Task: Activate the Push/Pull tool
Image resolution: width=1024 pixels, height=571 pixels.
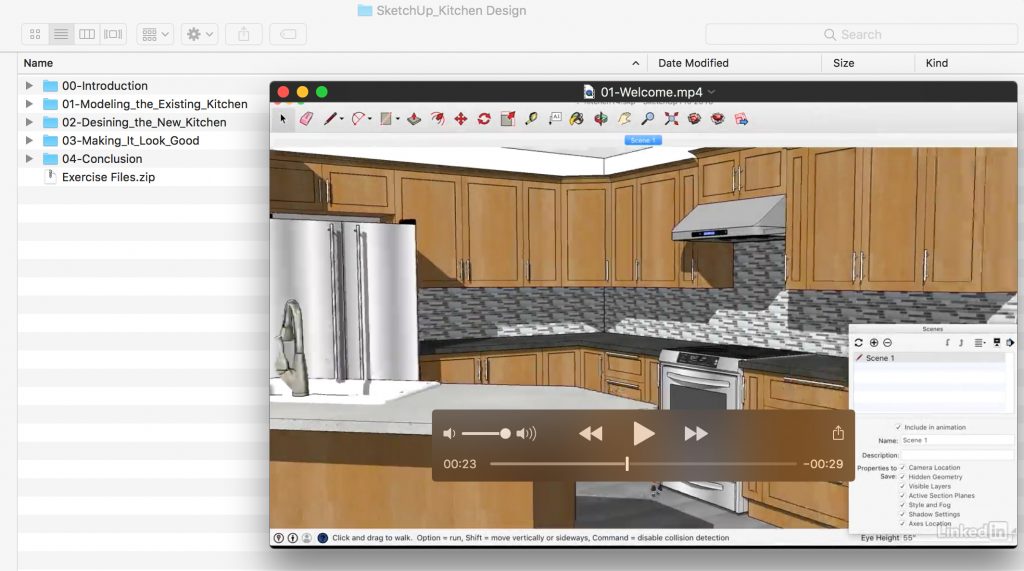Action: [413, 119]
